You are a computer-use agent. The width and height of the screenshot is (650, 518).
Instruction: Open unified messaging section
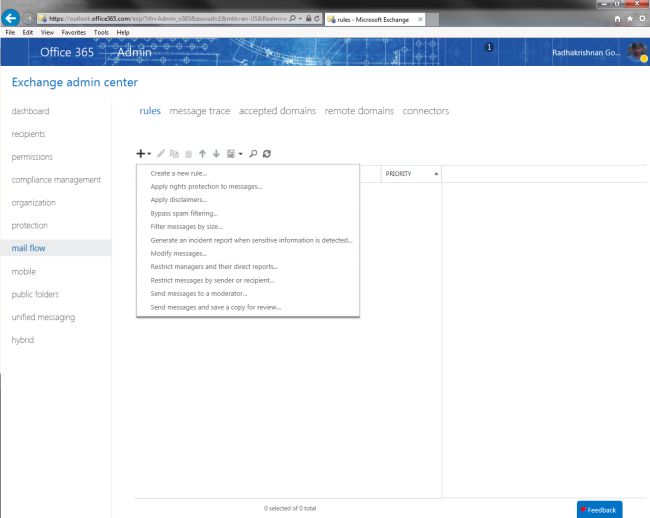coord(43,317)
